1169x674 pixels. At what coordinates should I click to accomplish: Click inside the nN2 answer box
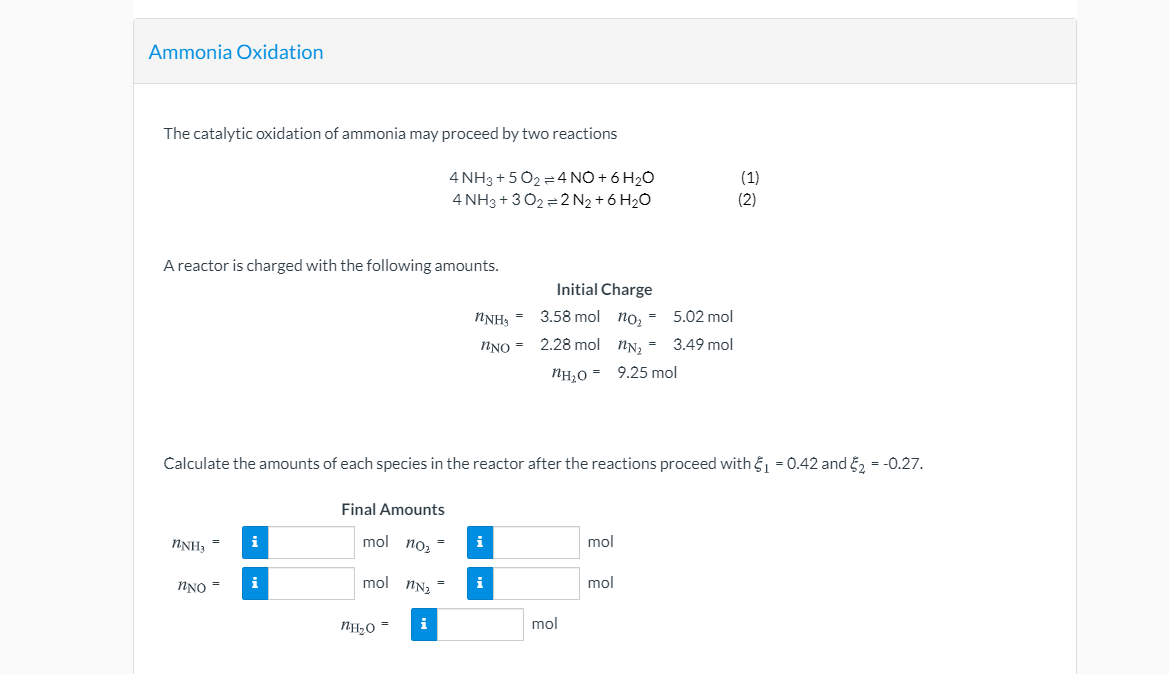pos(535,582)
